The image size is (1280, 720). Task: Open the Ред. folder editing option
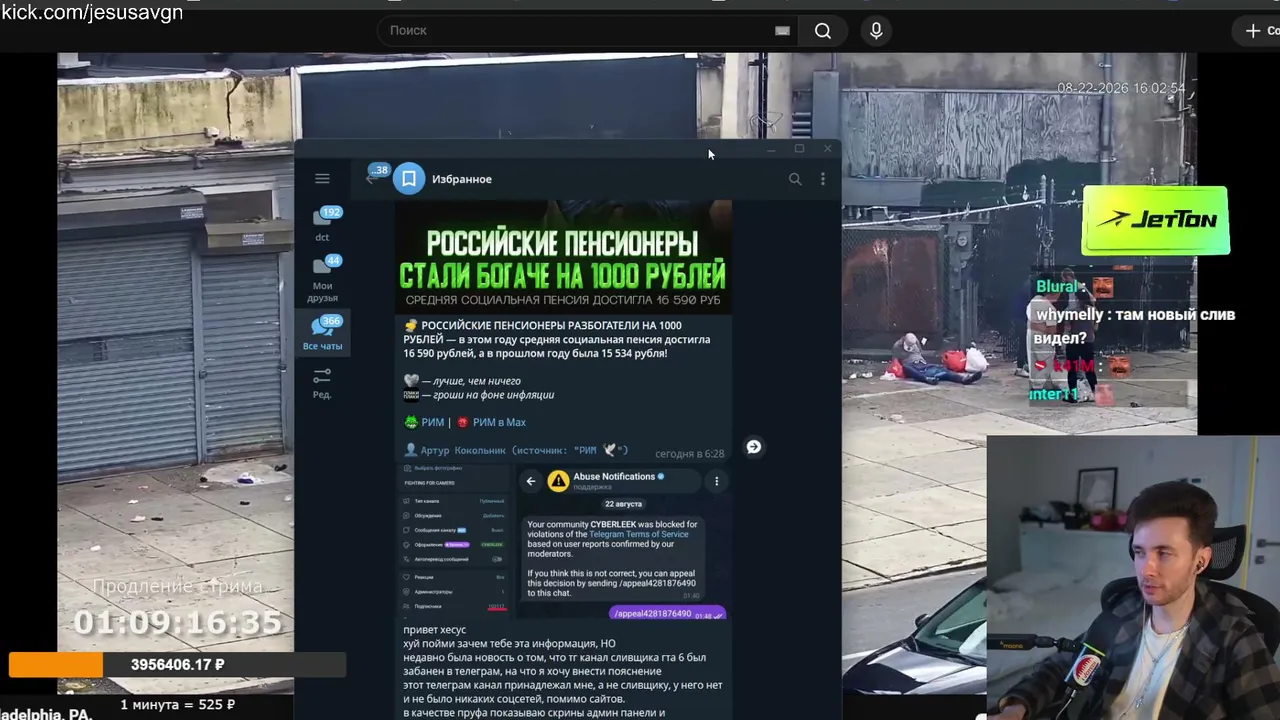pos(322,382)
